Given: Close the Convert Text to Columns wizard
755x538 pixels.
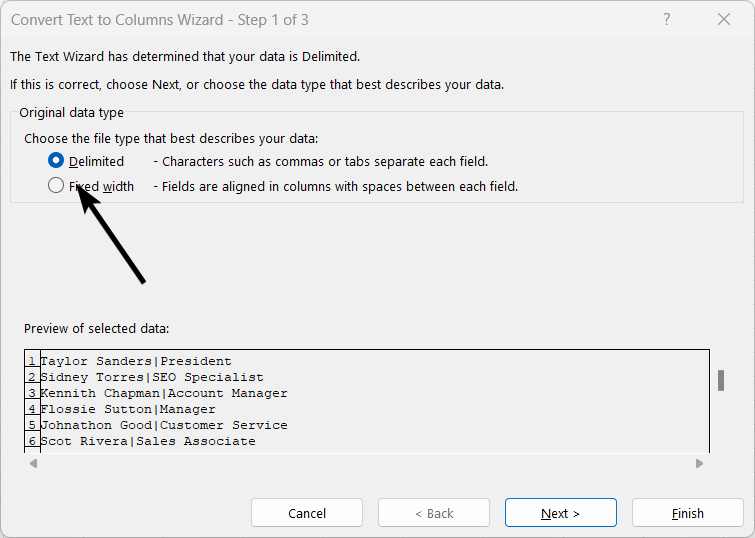Looking at the screenshot, I should click(x=724, y=19).
